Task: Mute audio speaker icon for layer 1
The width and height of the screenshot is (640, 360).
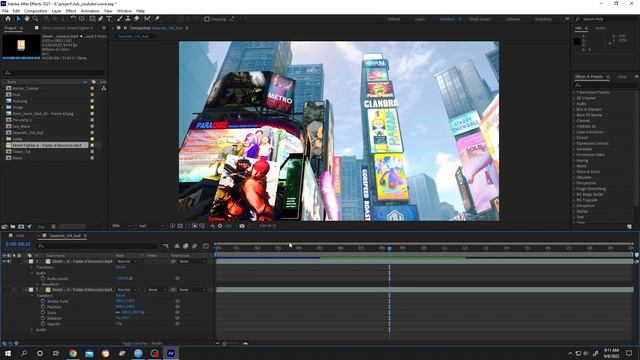Action: [9, 261]
